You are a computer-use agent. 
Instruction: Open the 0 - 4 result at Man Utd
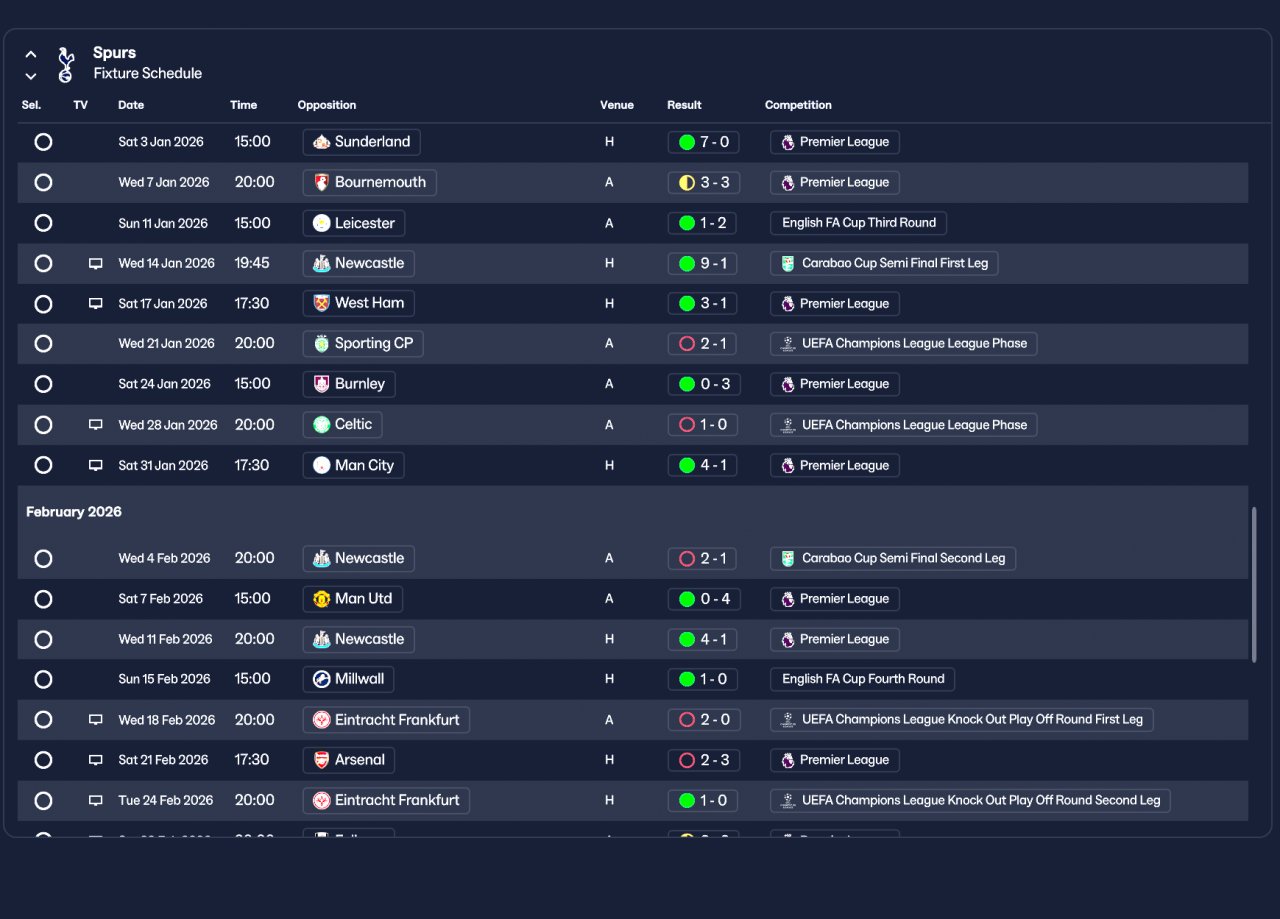click(704, 599)
